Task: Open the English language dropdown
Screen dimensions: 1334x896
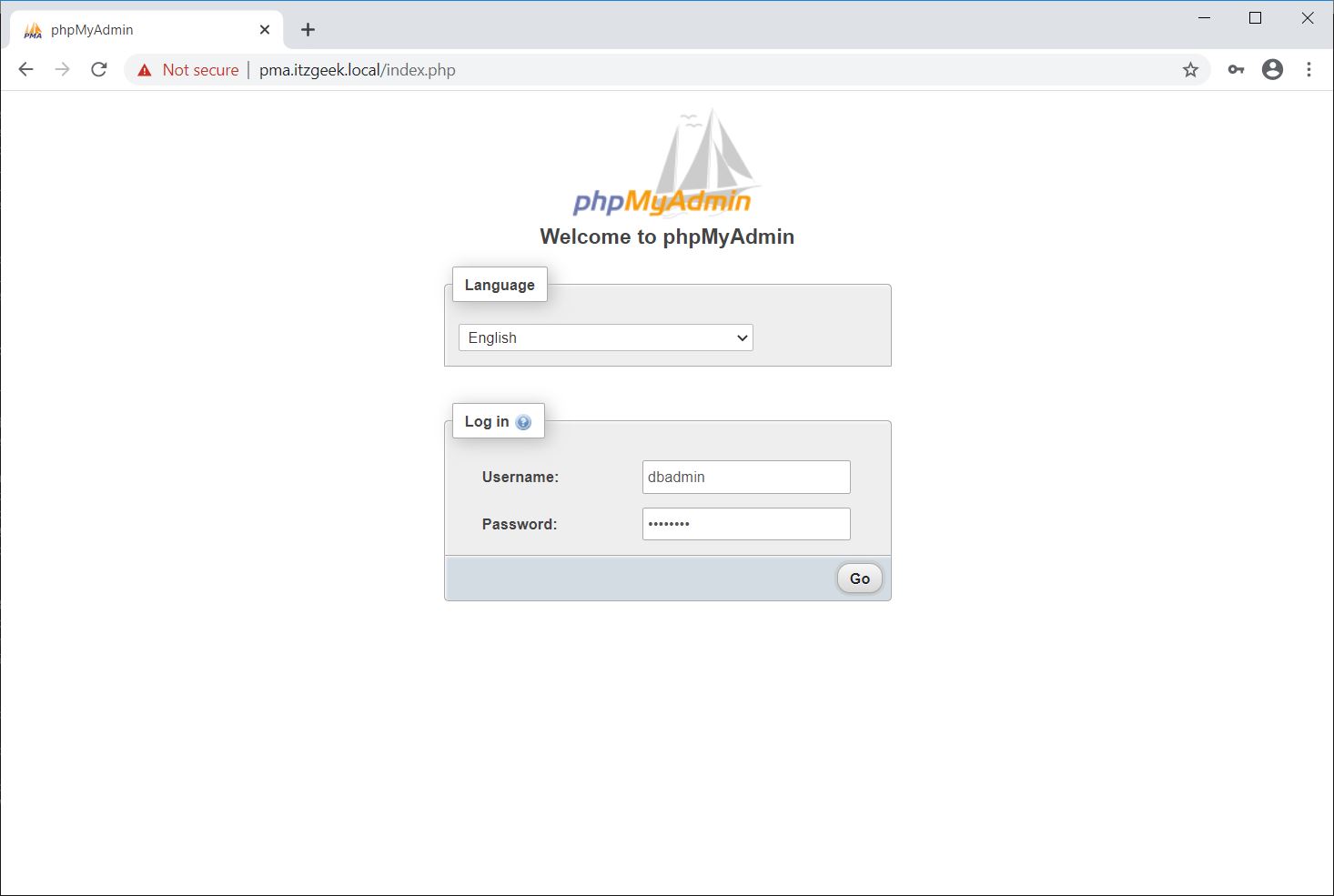Action: pos(606,337)
